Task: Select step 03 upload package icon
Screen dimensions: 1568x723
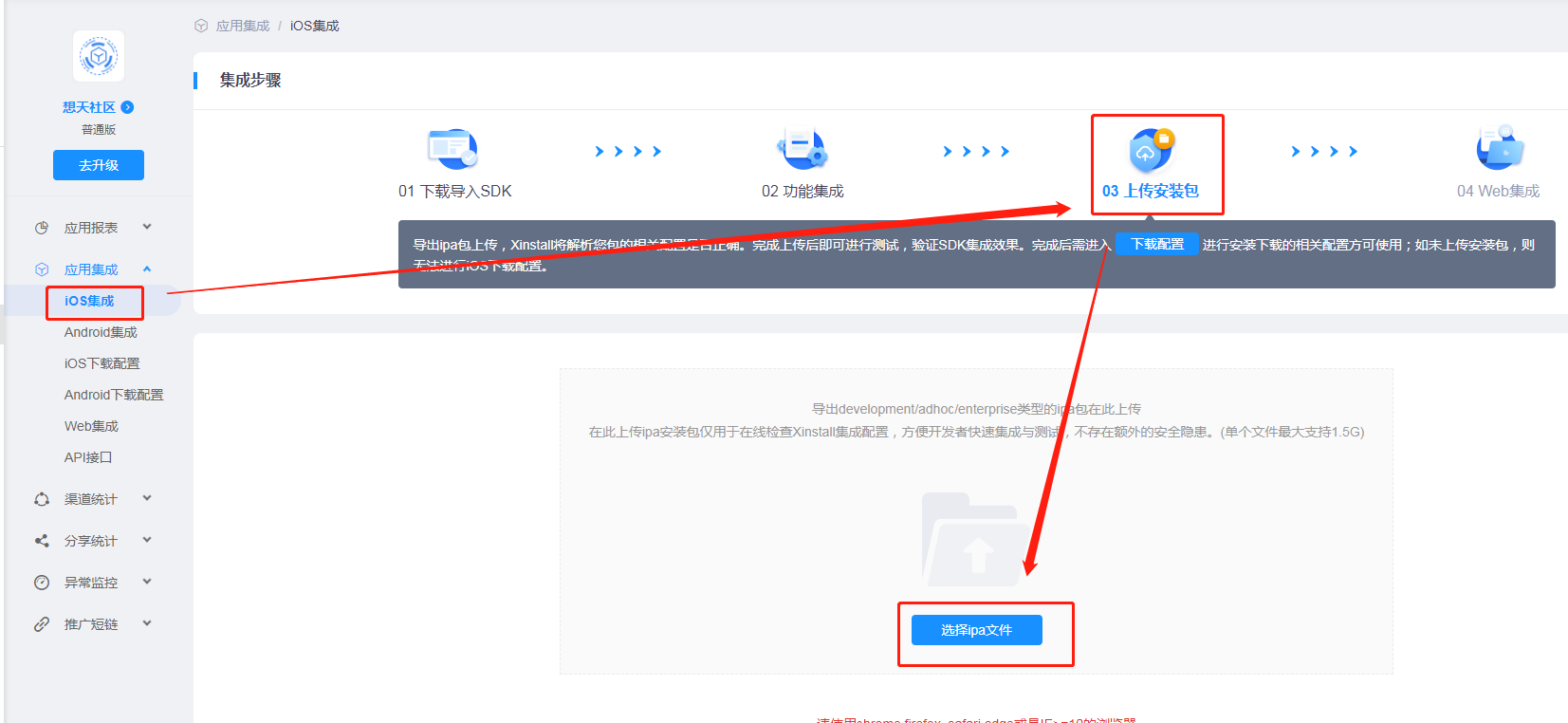Action: pyautogui.click(x=1152, y=149)
